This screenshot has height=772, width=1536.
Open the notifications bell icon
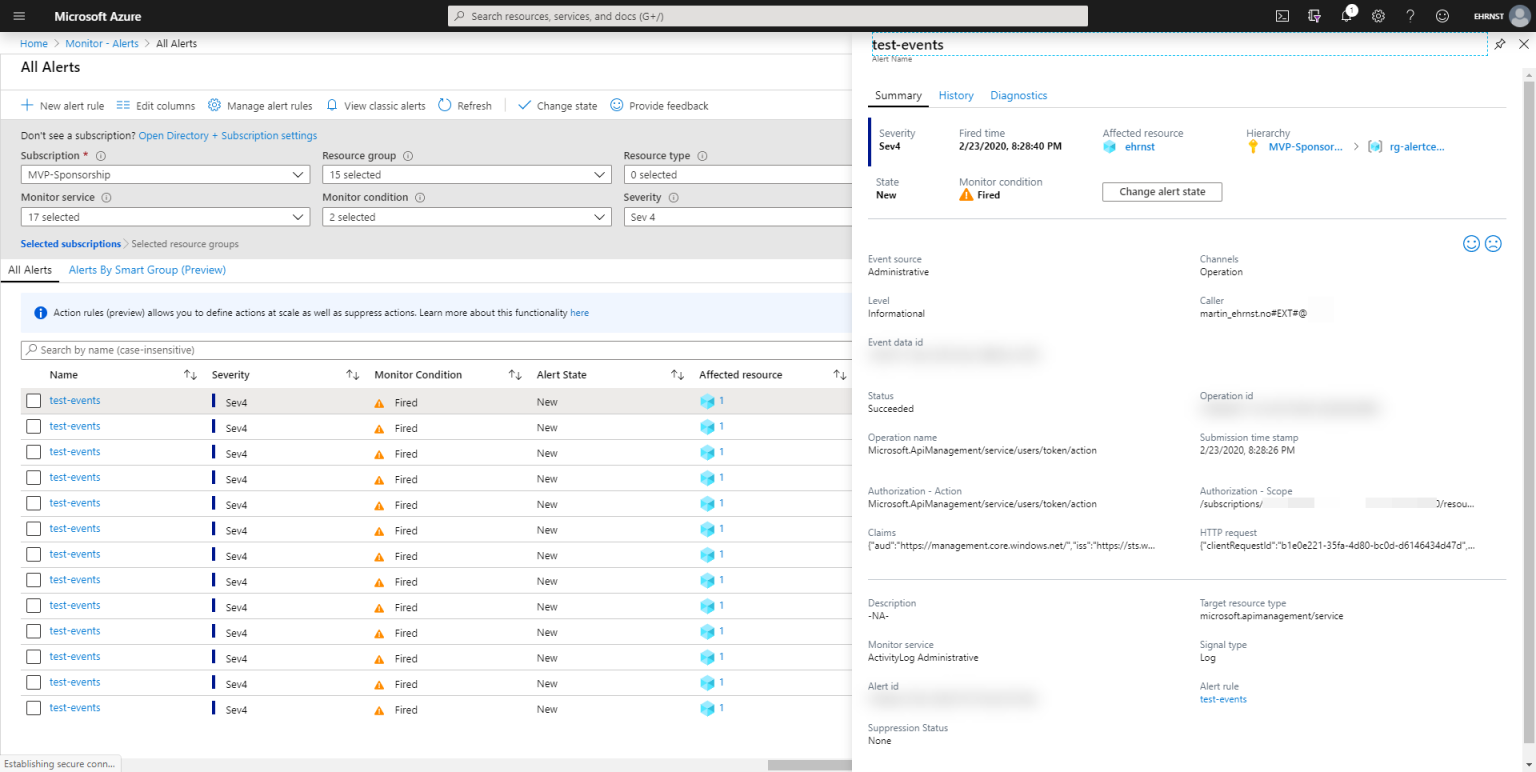1346,16
